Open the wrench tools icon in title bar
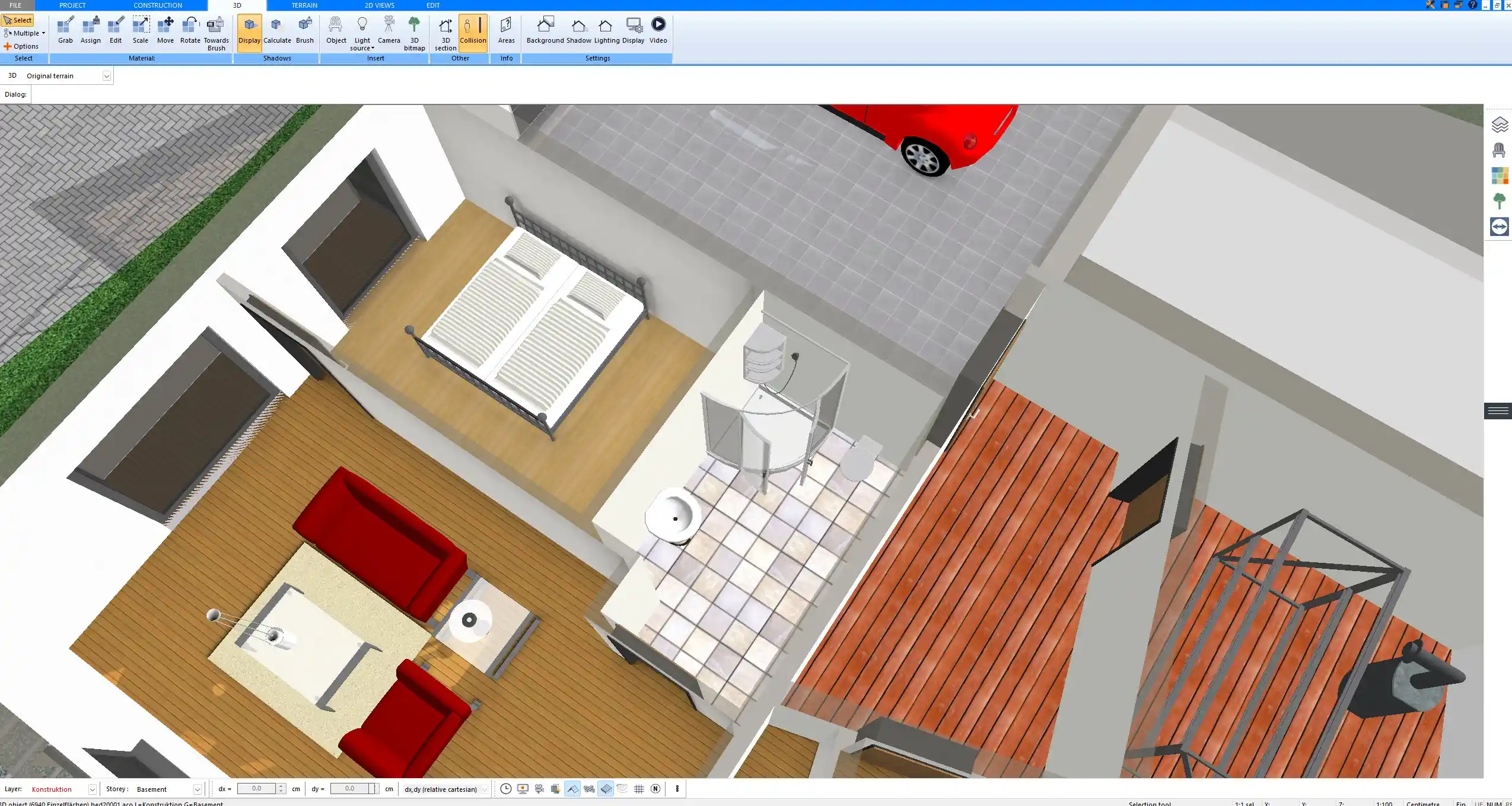 coord(1430,5)
